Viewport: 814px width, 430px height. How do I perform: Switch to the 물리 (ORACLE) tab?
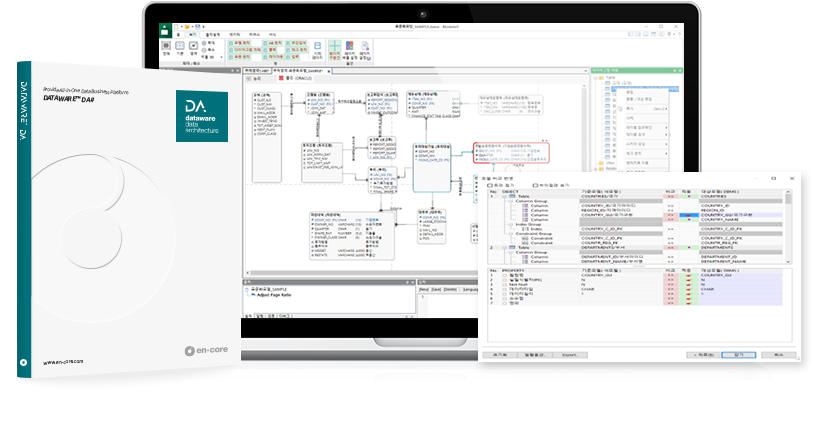[x=295, y=78]
